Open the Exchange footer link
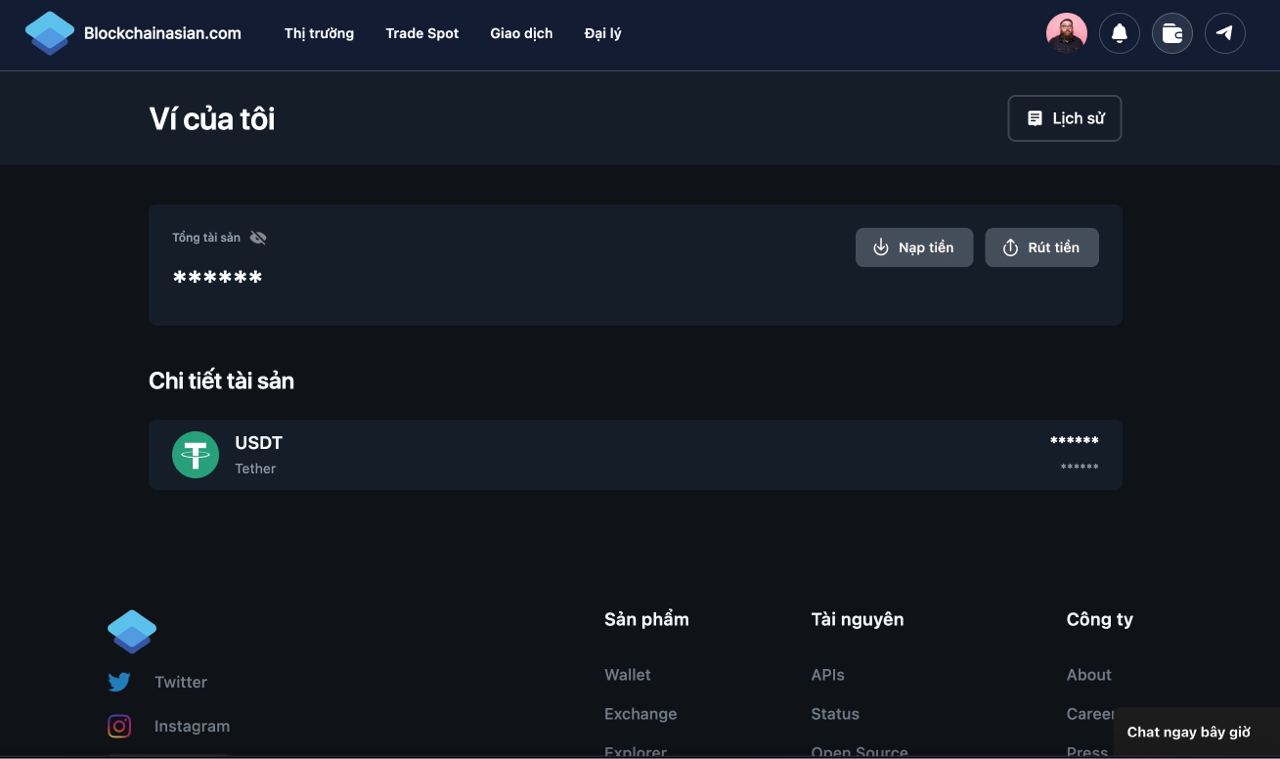1280x759 pixels. (x=641, y=714)
